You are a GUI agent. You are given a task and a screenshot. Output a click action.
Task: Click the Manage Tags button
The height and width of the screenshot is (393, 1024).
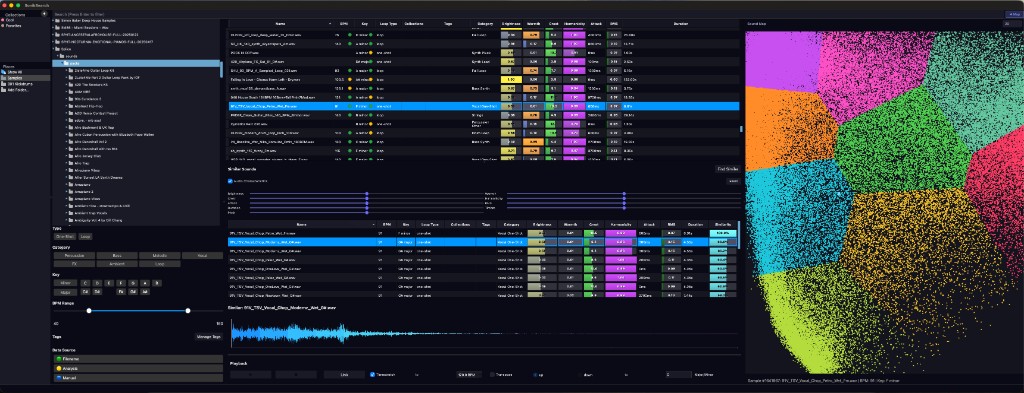208,337
